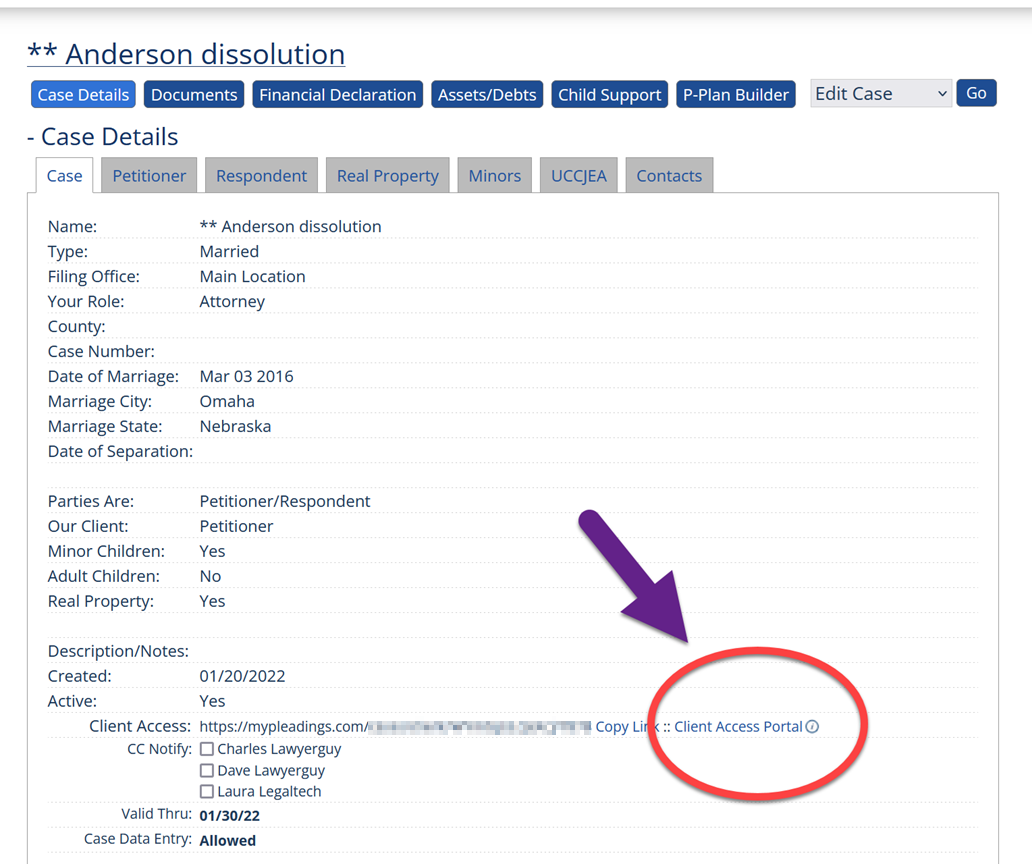Open the Client Access Portal info icon
The width and height of the screenshot is (1032, 864).
point(812,726)
